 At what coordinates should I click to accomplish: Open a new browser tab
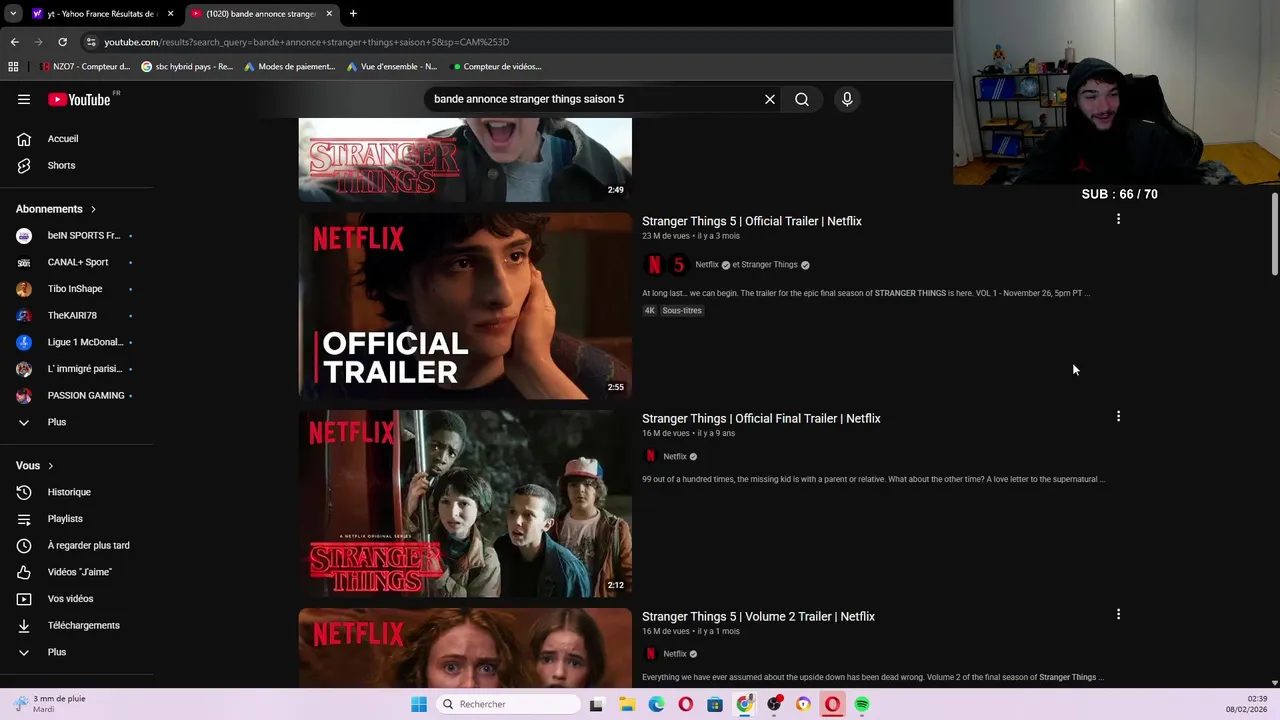tap(353, 14)
